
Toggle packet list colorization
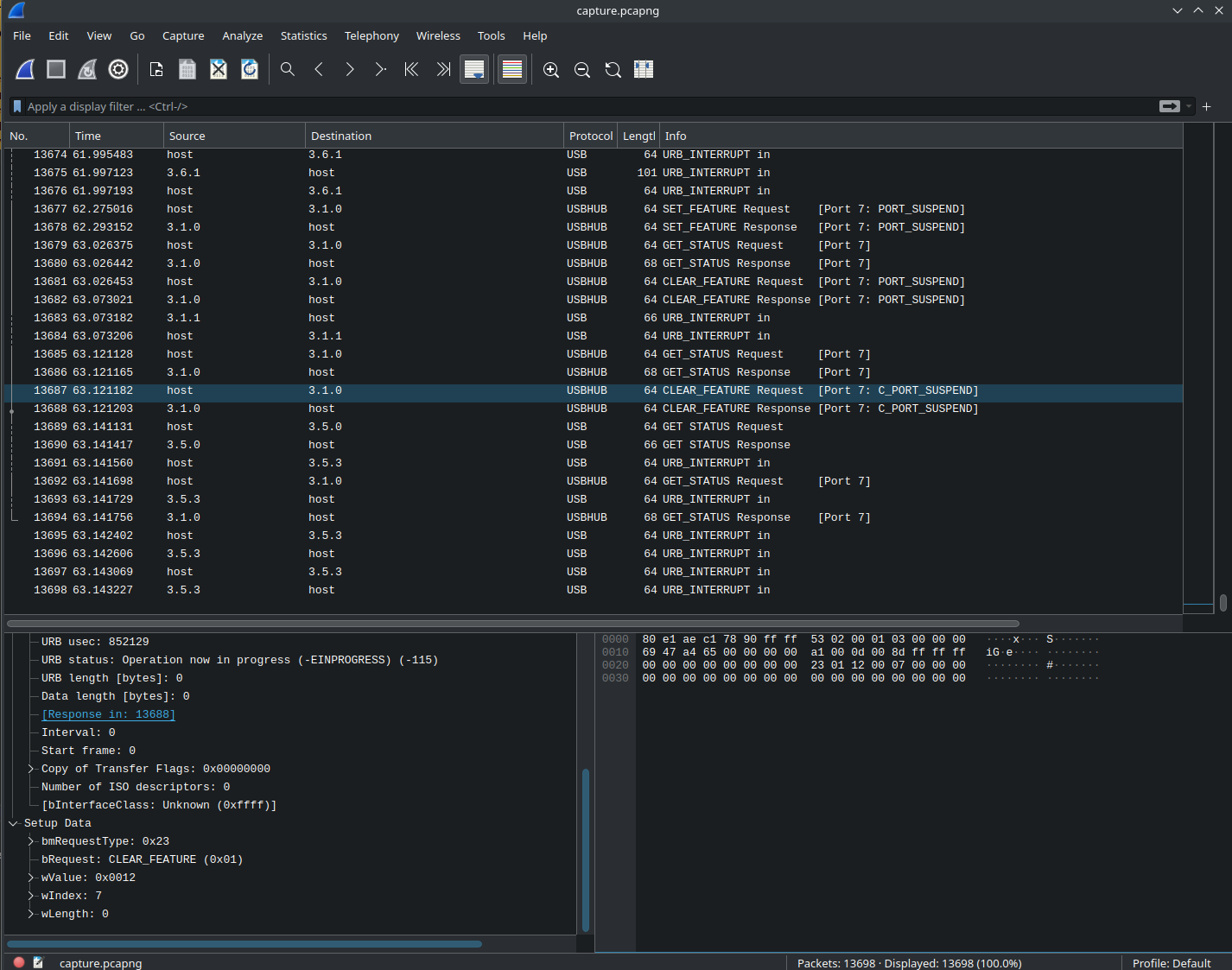click(512, 69)
